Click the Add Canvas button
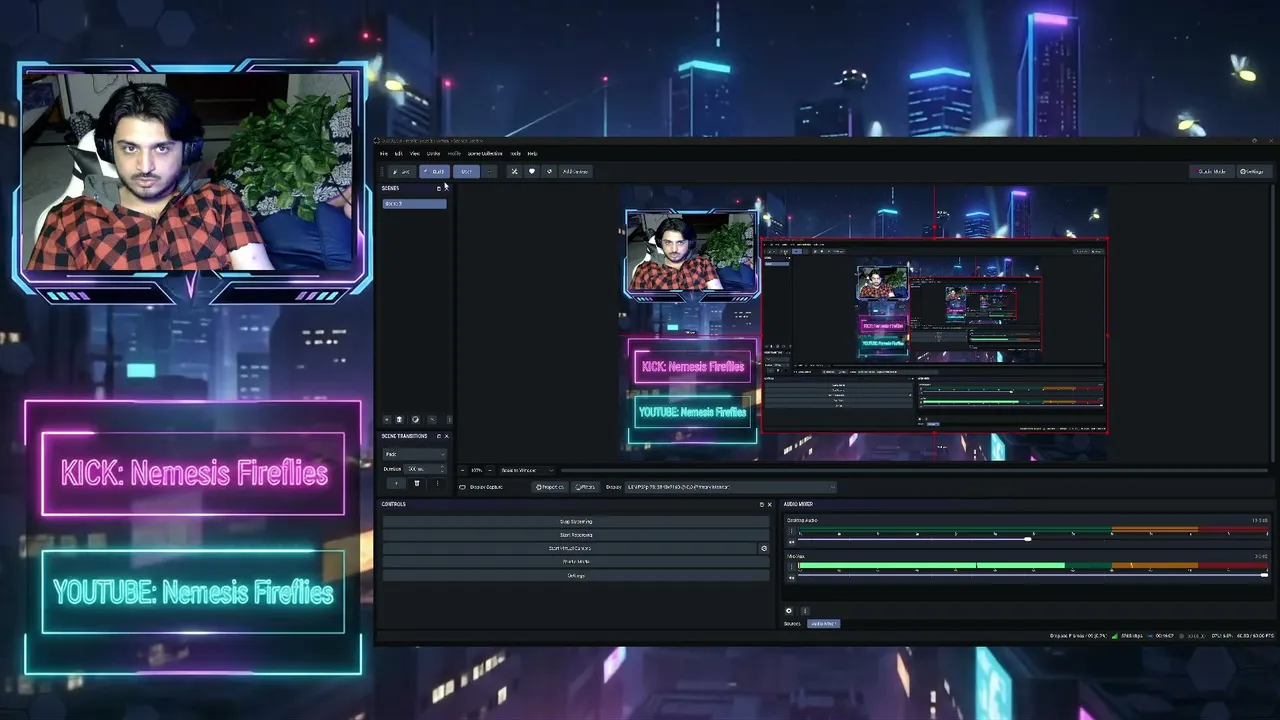The image size is (1280, 720). [575, 171]
